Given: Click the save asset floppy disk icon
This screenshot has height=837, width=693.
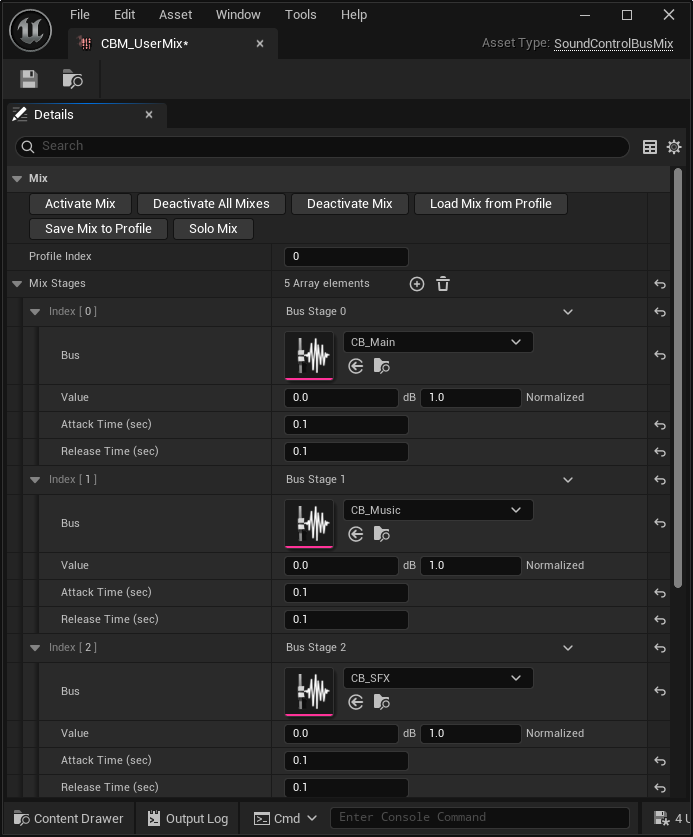Looking at the screenshot, I should pyautogui.click(x=29, y=79).
